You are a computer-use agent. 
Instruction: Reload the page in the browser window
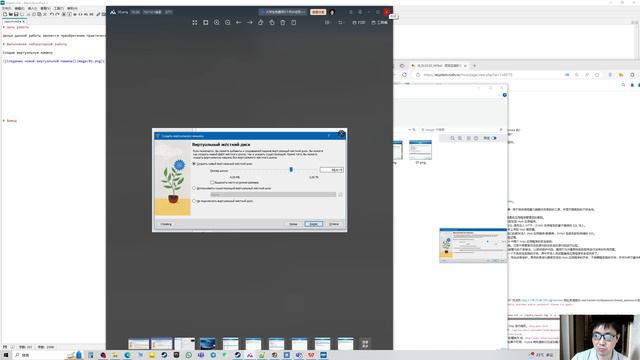[404, 75]
